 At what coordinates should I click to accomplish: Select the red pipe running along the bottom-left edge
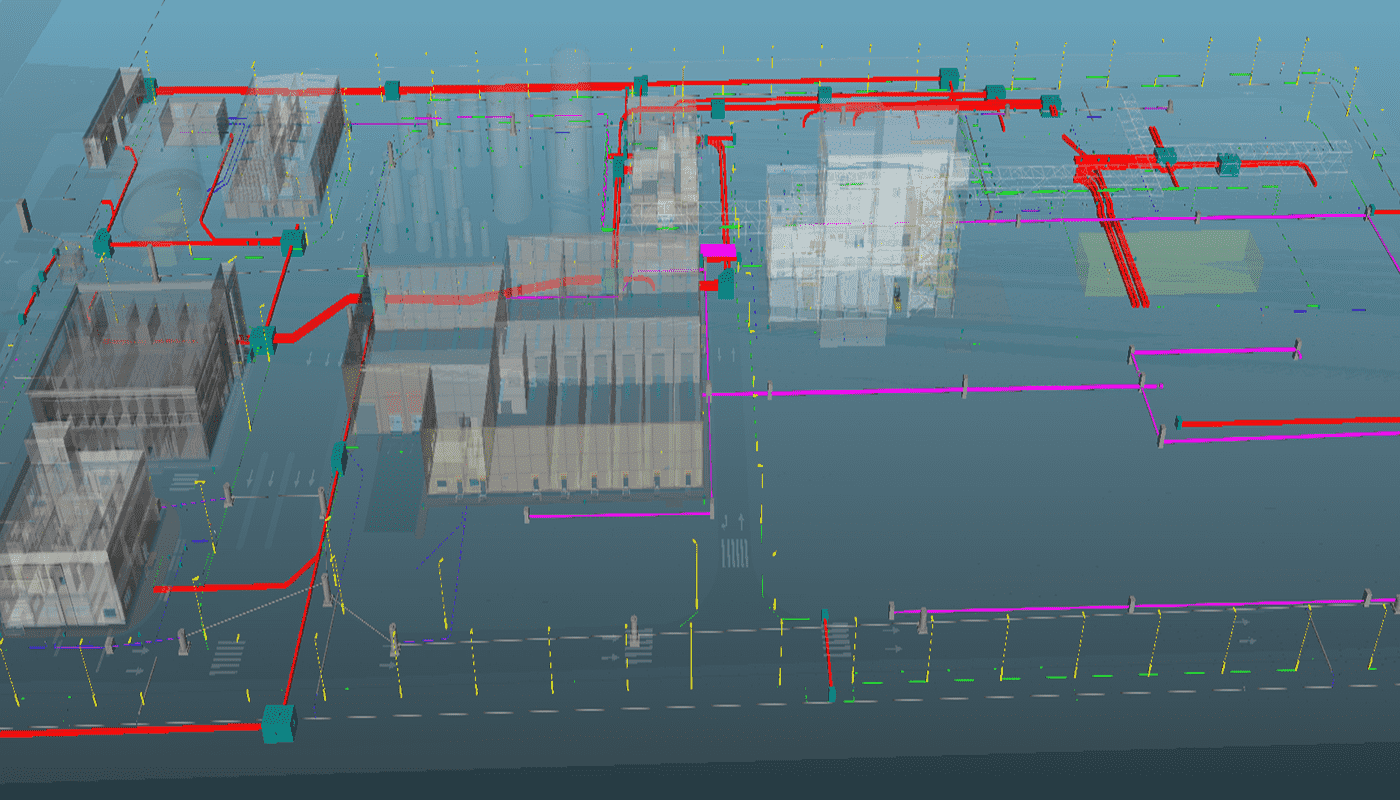[x=130, y=730]
